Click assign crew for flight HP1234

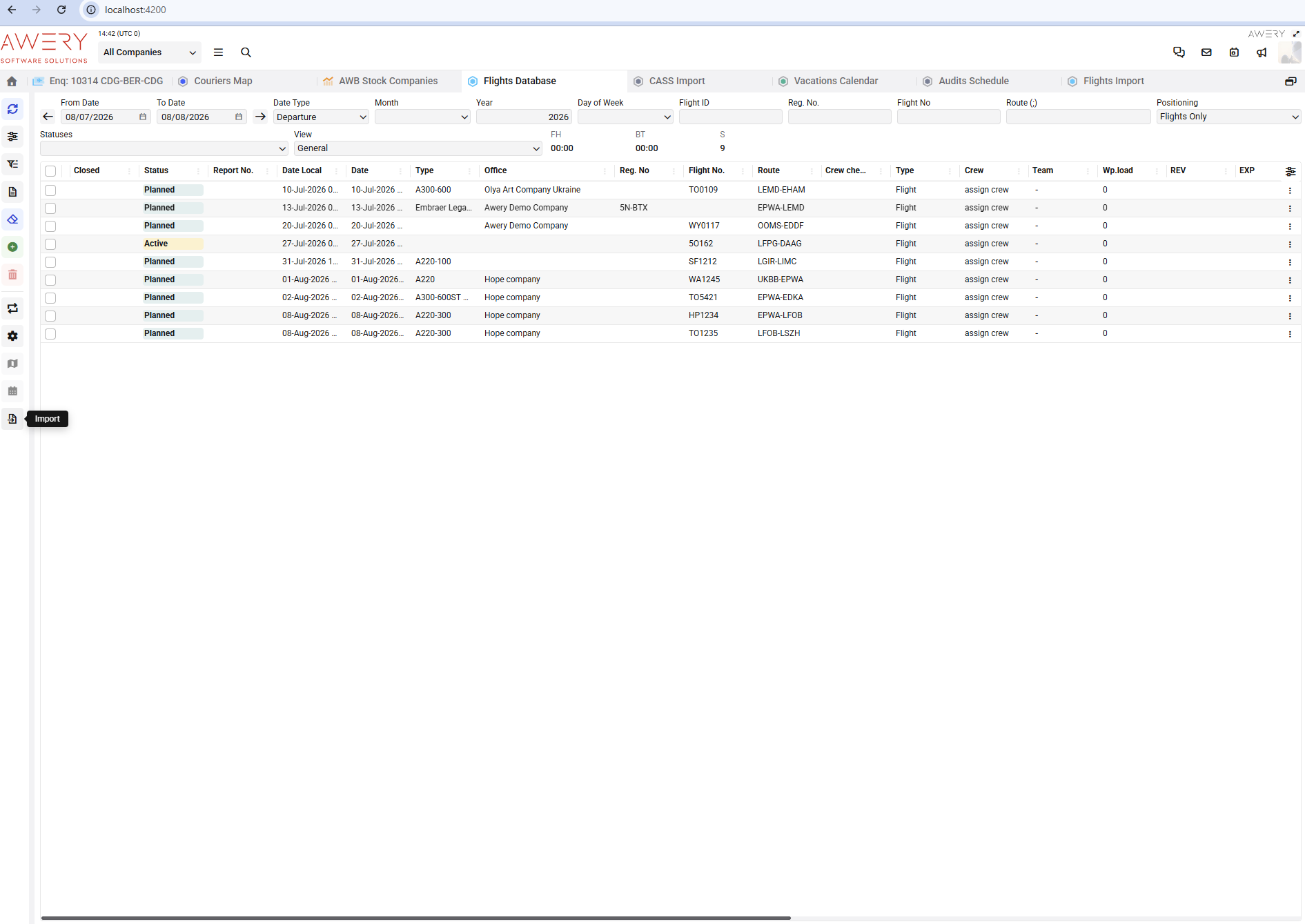986,315
